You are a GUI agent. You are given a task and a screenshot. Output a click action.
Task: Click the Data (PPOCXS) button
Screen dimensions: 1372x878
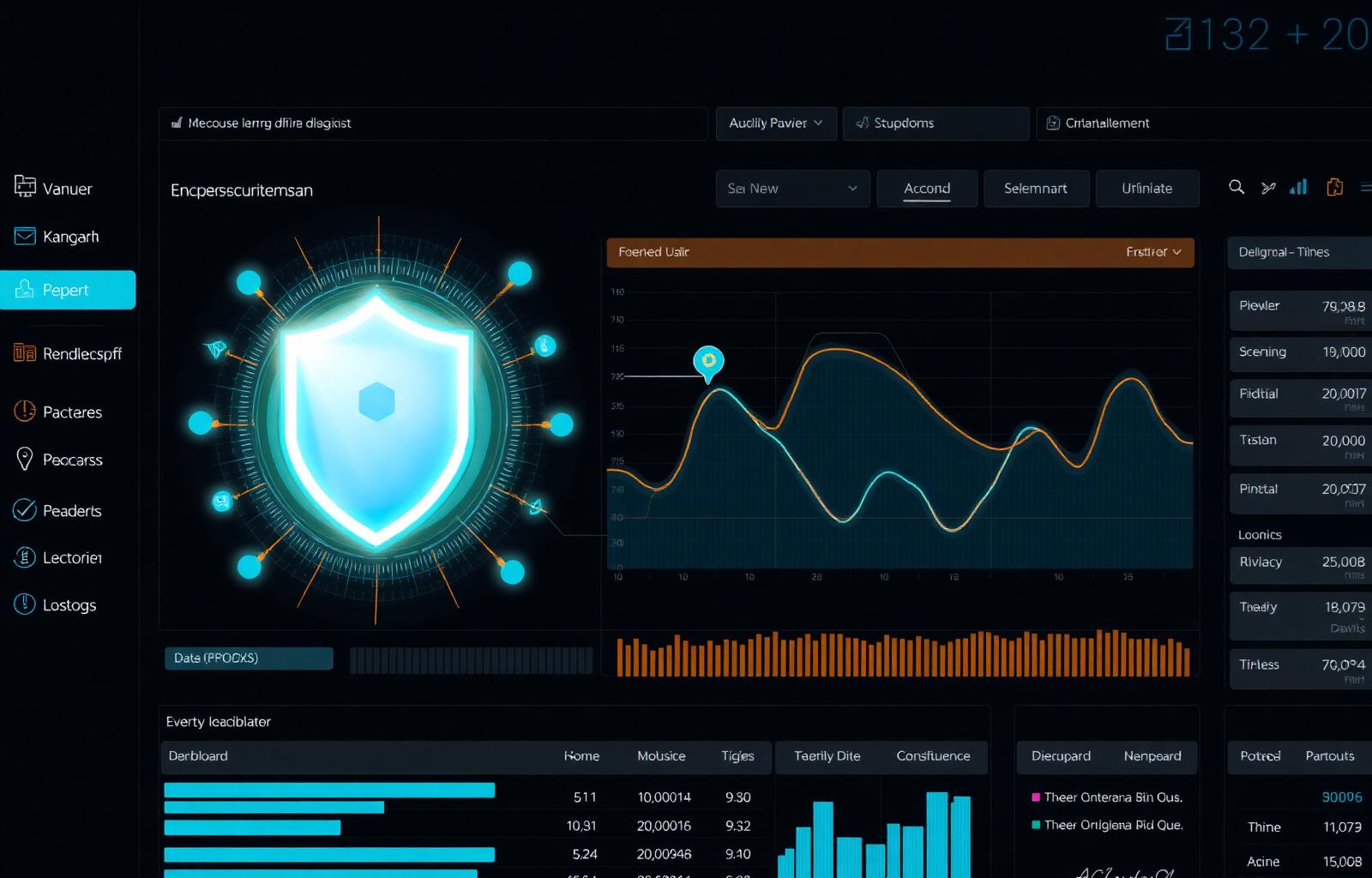(249, 658)
